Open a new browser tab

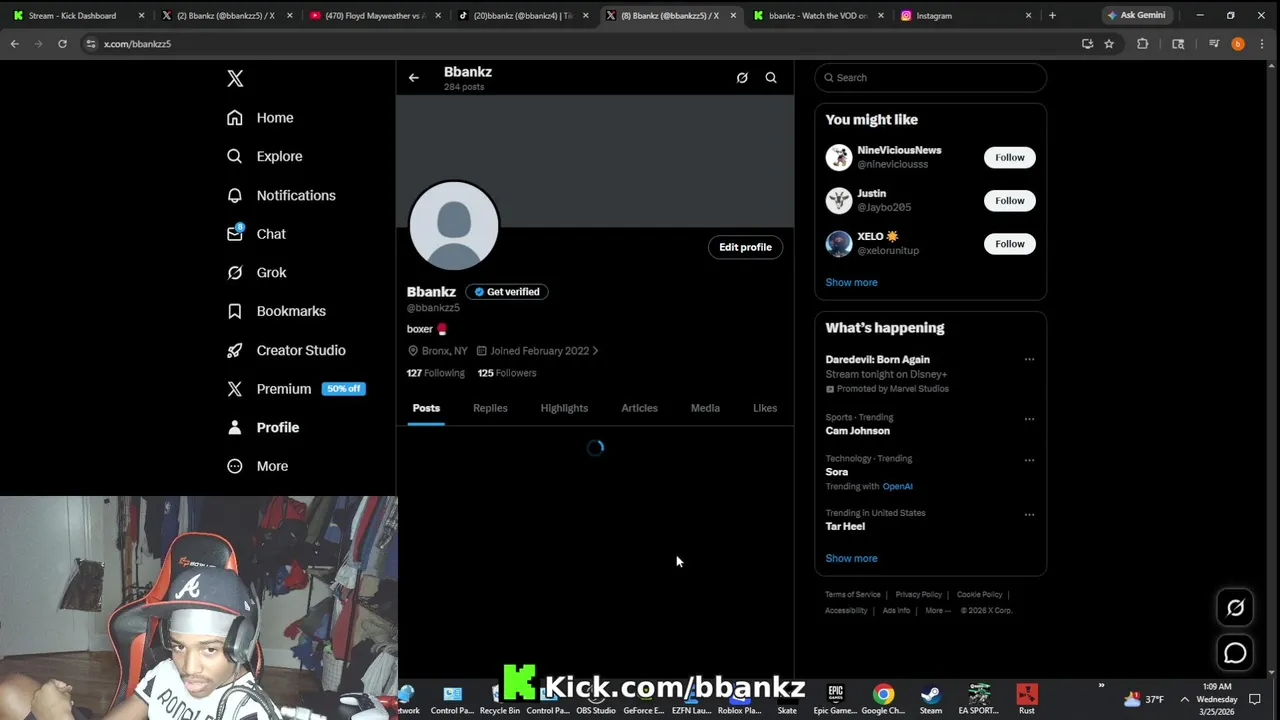(1052, 15)
